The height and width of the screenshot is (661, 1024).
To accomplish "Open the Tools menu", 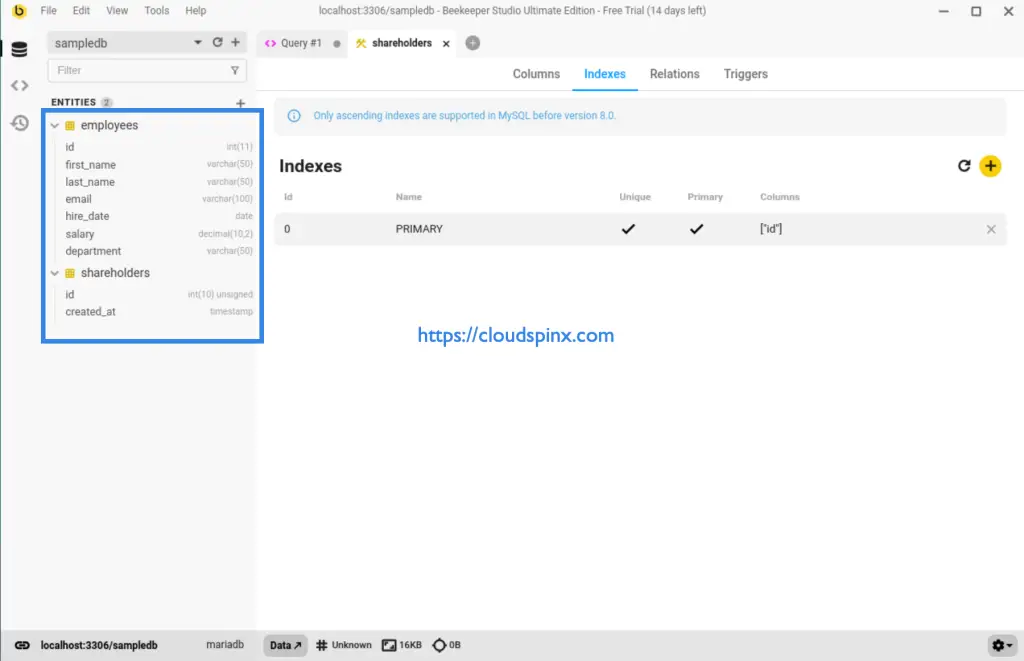I will click(x=156, y=10).
